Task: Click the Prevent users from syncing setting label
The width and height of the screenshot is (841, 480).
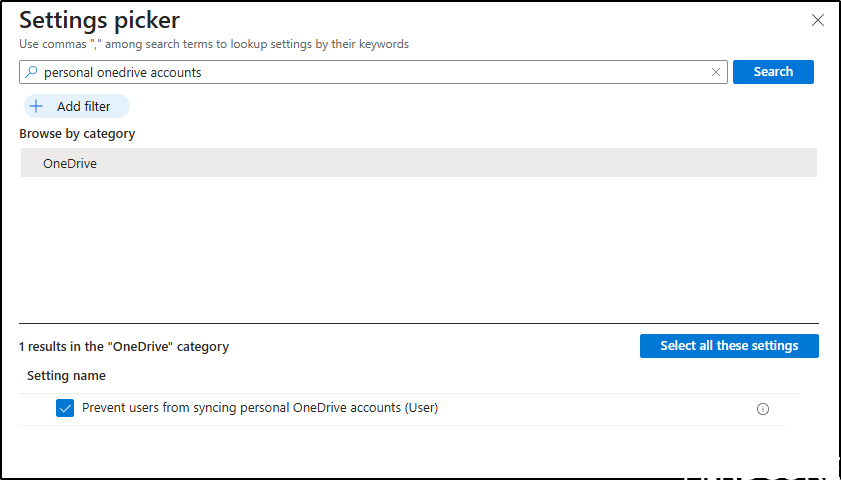Action: click(x=260, y=408)
